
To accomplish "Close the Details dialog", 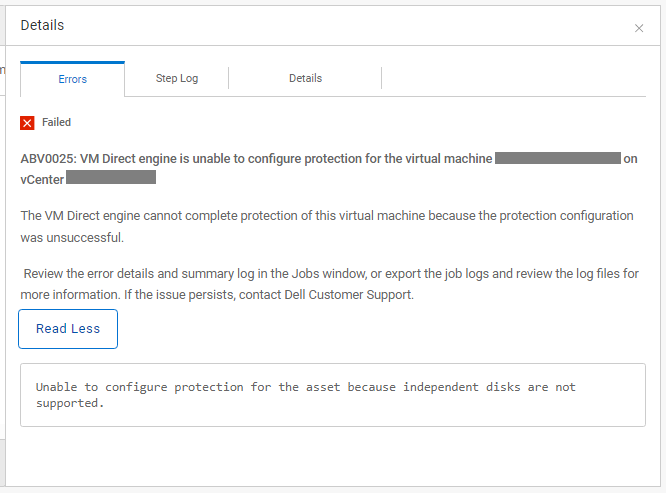I will tap(639, 28).
